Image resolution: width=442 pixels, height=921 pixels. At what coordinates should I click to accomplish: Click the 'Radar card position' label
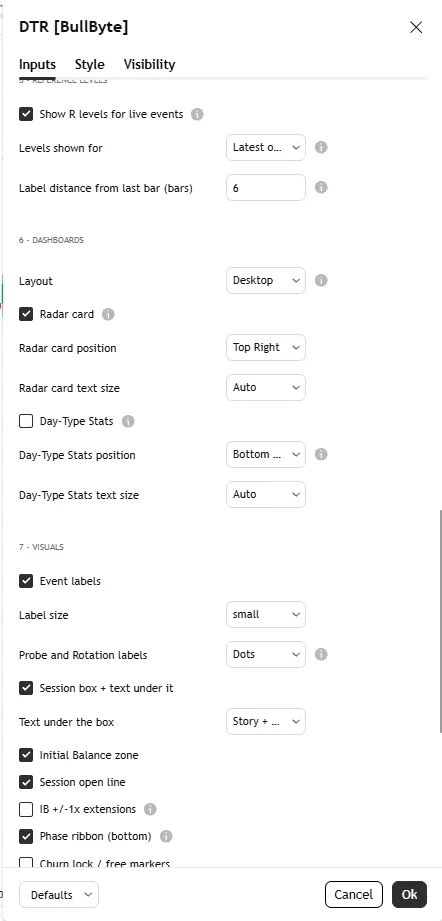[x=68, y=348]
